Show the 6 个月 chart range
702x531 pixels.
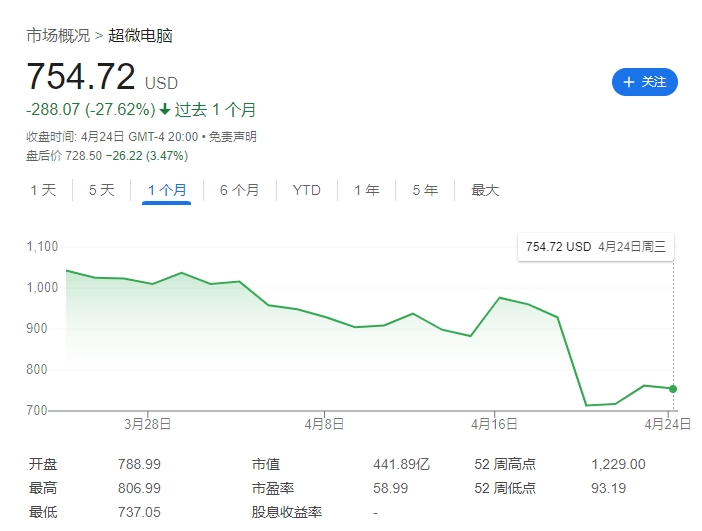pyautogui.click(x=239, y=190)
